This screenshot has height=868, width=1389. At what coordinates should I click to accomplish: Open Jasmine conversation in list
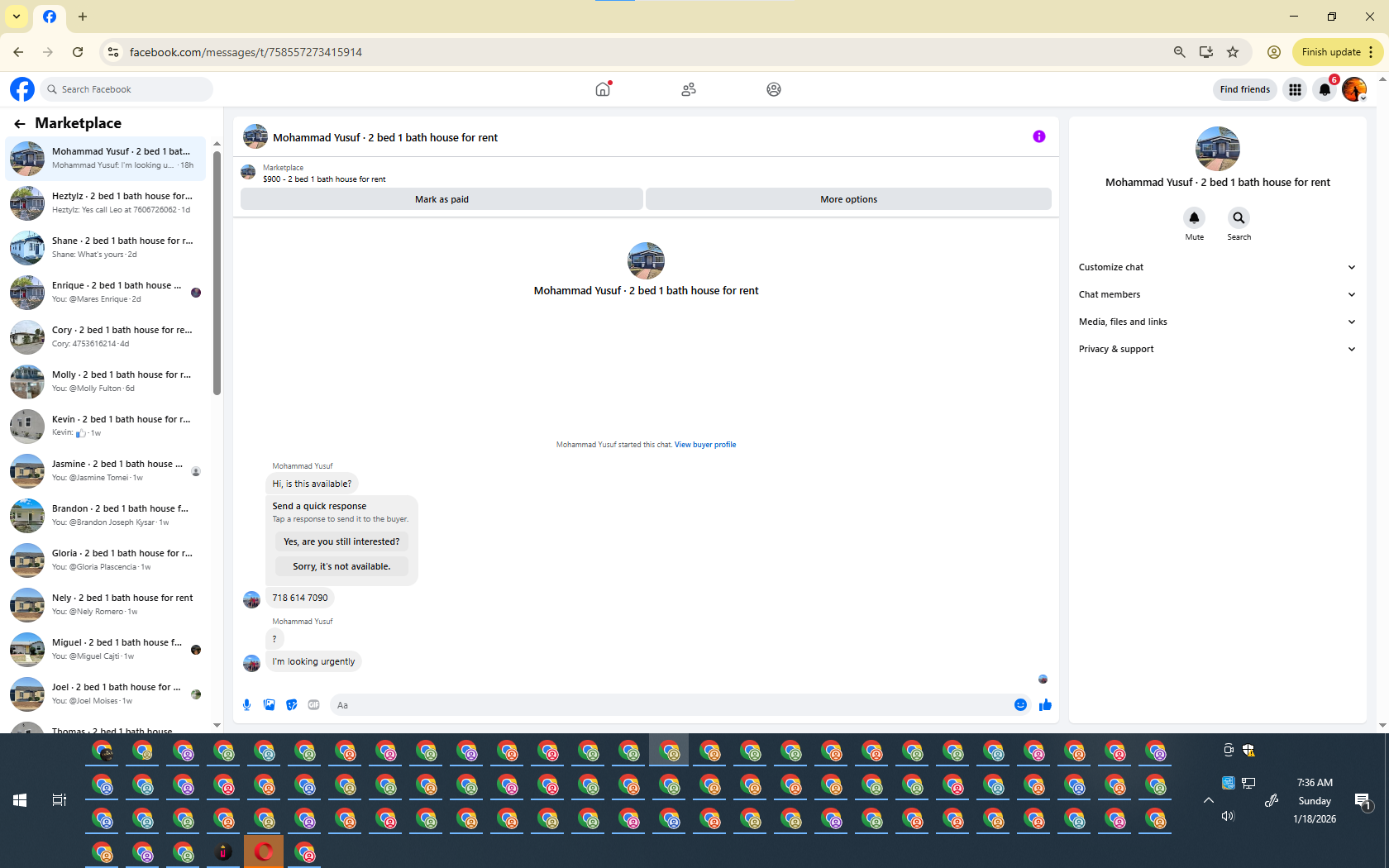[x=107, y=470]
